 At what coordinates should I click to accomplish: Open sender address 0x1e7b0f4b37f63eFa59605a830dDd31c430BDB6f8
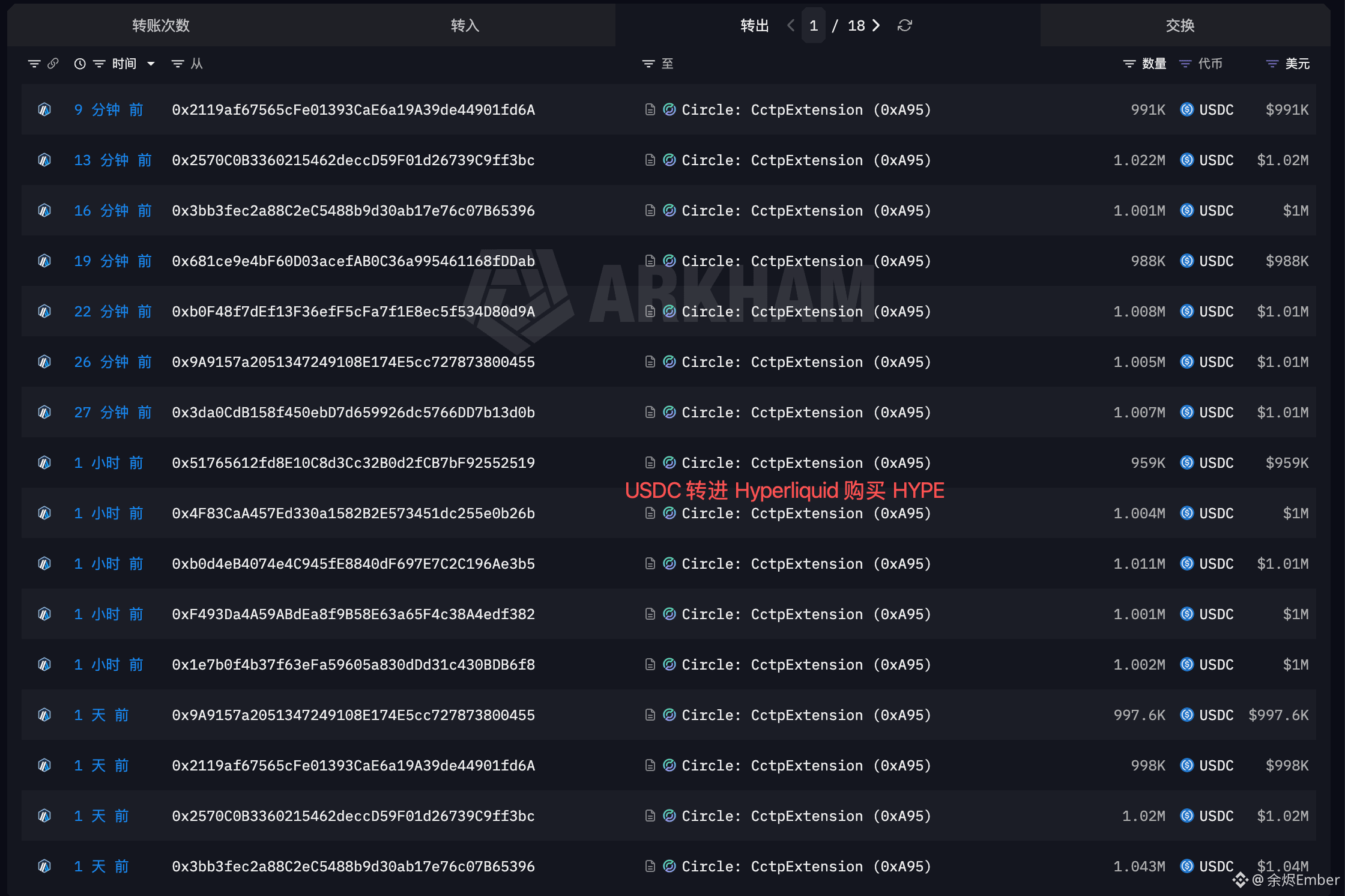(x=354, y=664)
